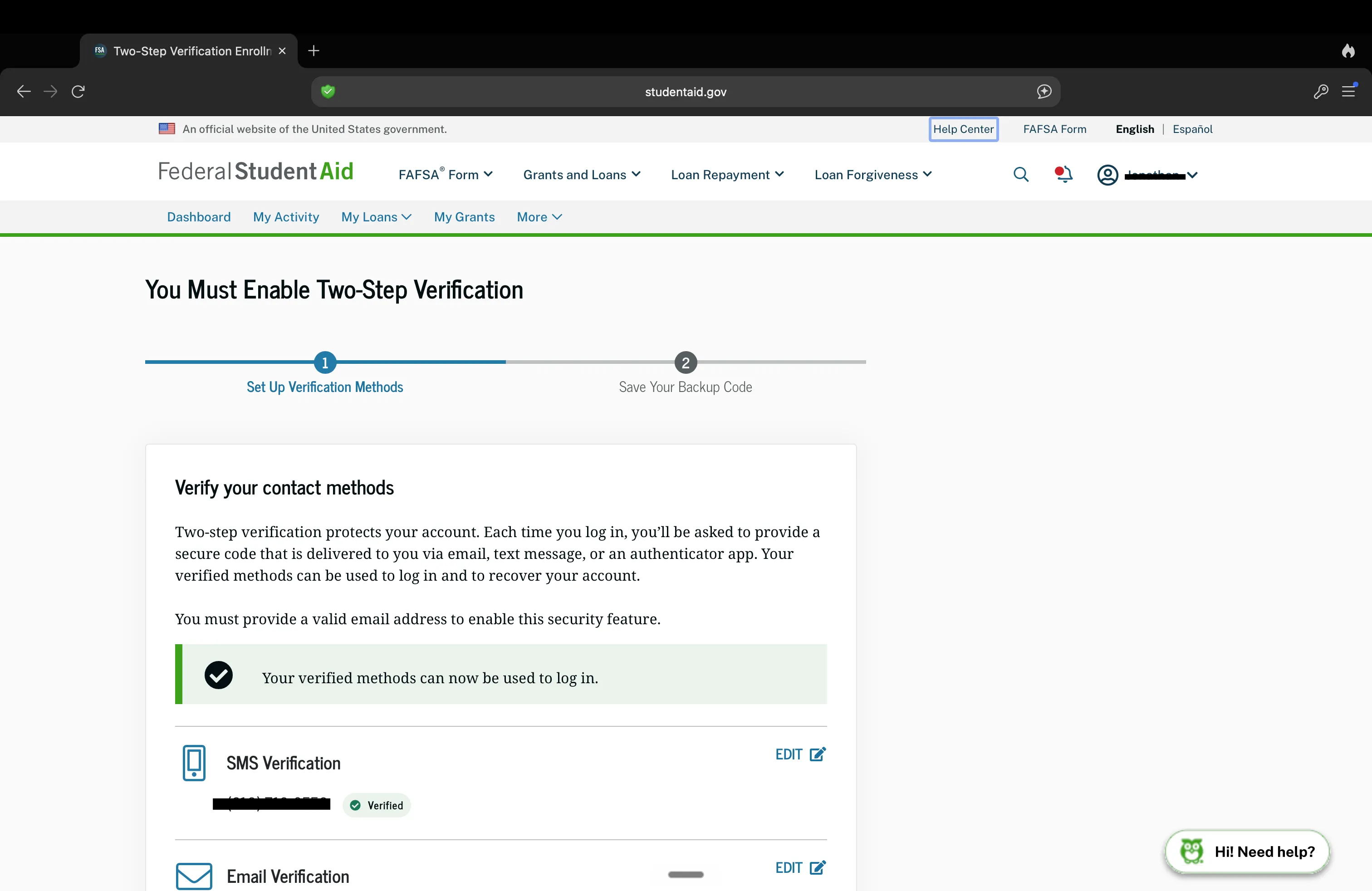The width and height of the screenshot is (1372, 891).
Task: Click Set Up Verification Methods step label
Action: click(324, 387)
